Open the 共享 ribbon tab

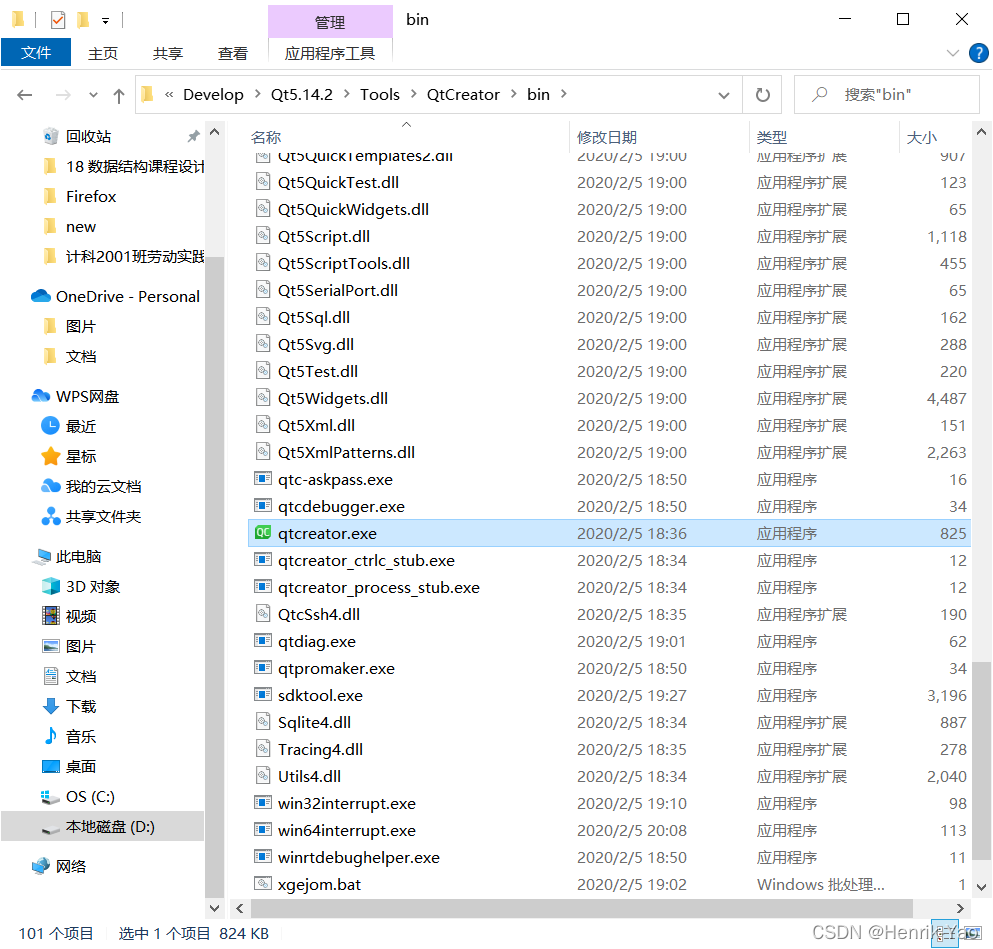click(168, 53)
